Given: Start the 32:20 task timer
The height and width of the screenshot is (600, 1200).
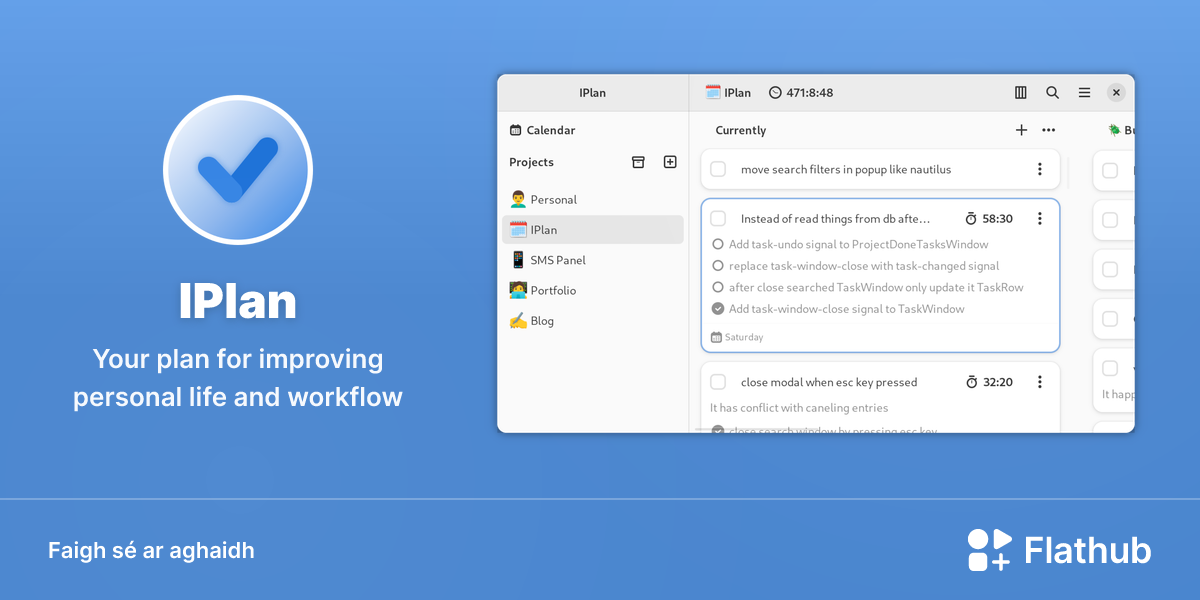Looking at the screenshot, I should (989, 382).
